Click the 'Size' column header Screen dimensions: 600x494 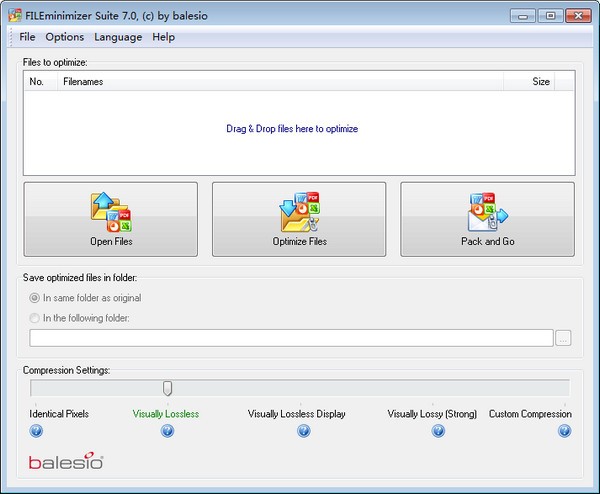(x=529, y=82)
